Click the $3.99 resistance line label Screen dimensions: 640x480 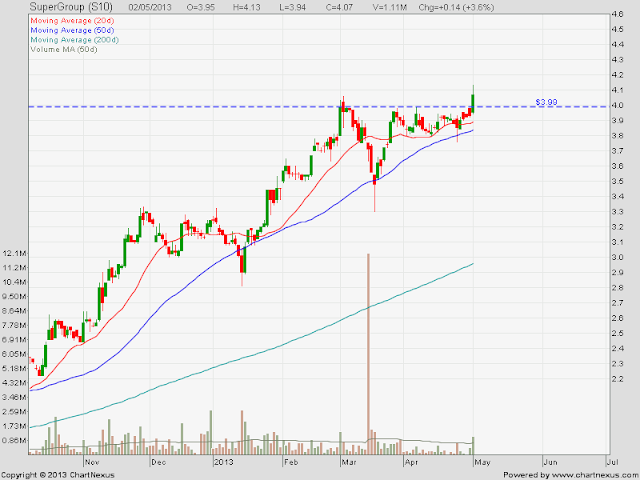click(547, 102)
